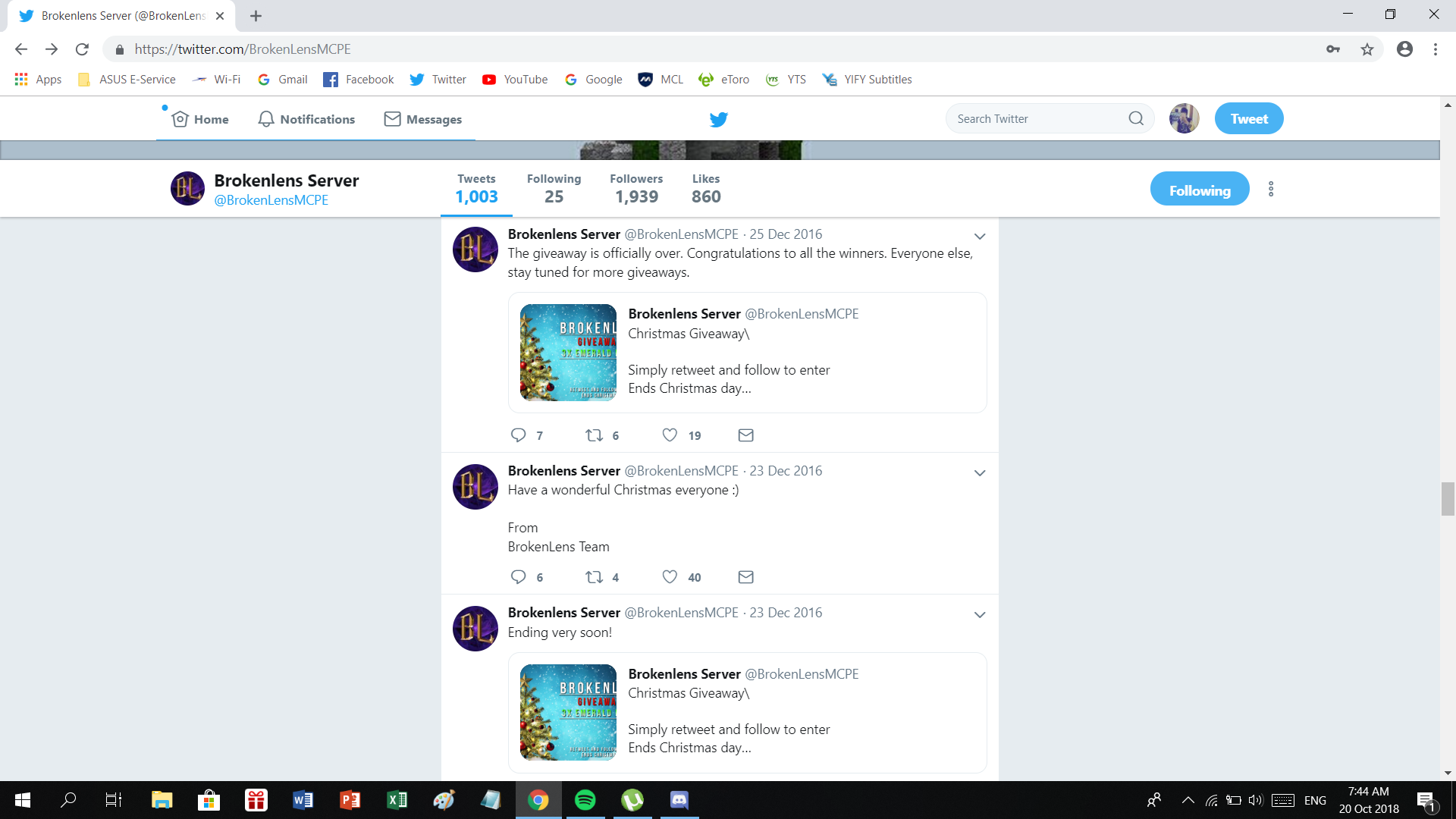Send giveaway over tweet via direct message
1456x819 pixels.
(x=745, y=435)
